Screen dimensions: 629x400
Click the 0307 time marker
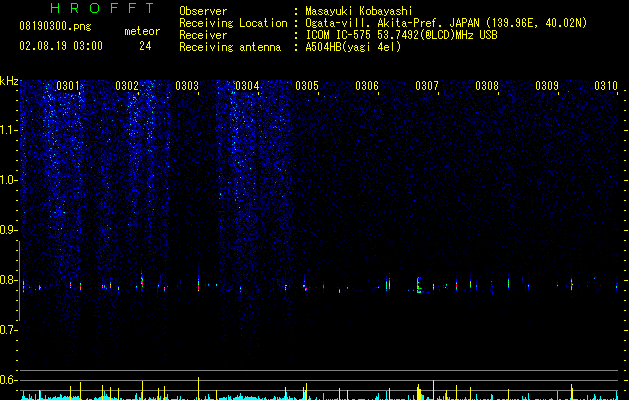[427, 86]
